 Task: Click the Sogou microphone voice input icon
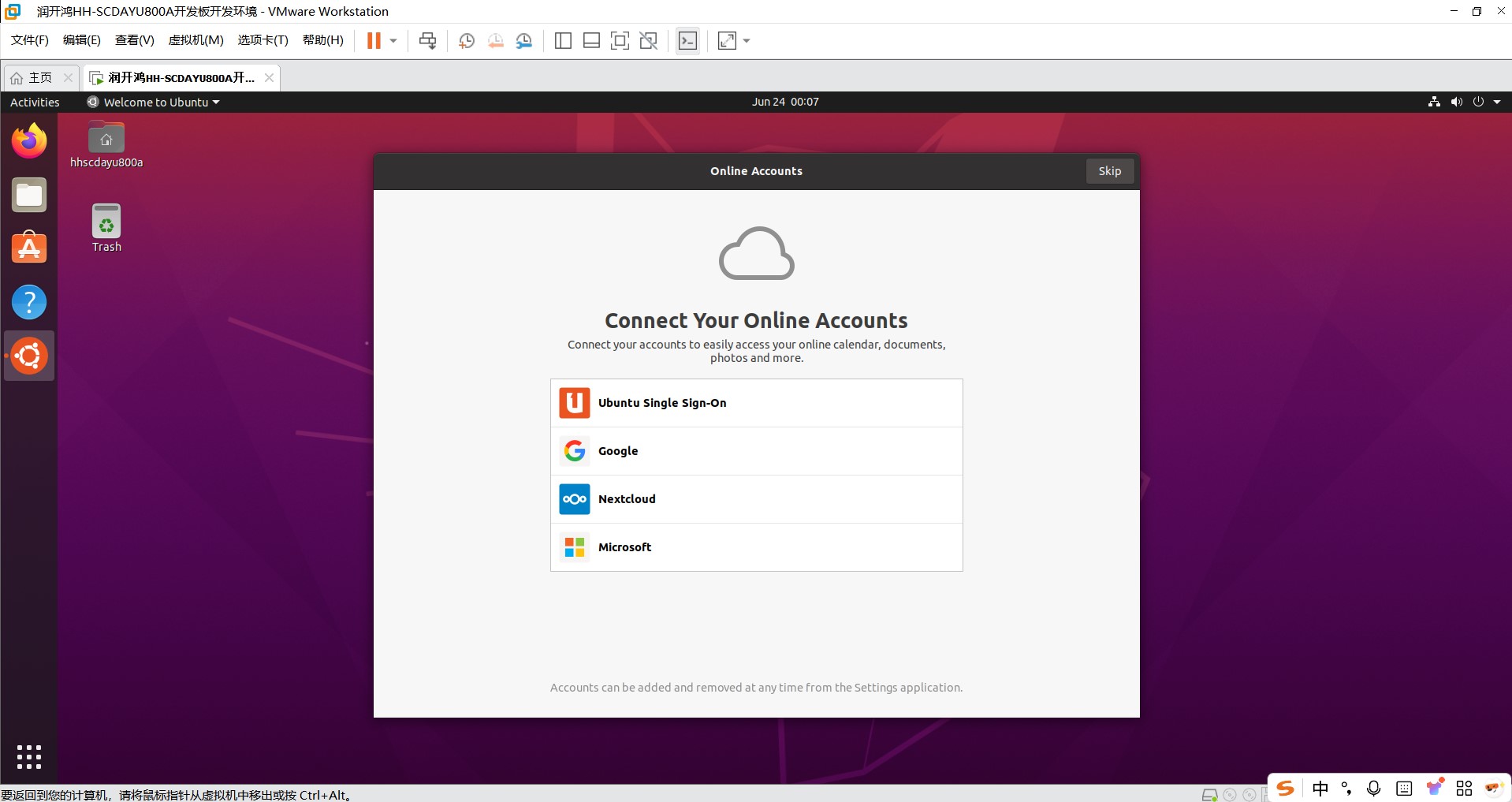click(1374, 788)
